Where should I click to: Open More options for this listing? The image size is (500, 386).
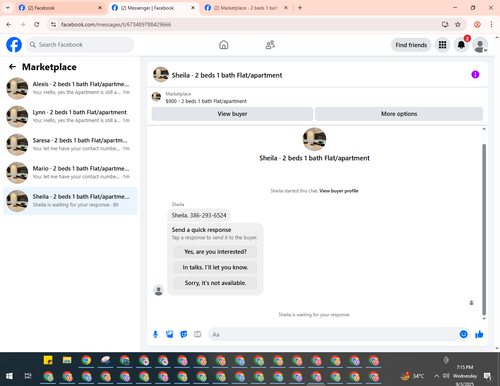coord(399,114)
